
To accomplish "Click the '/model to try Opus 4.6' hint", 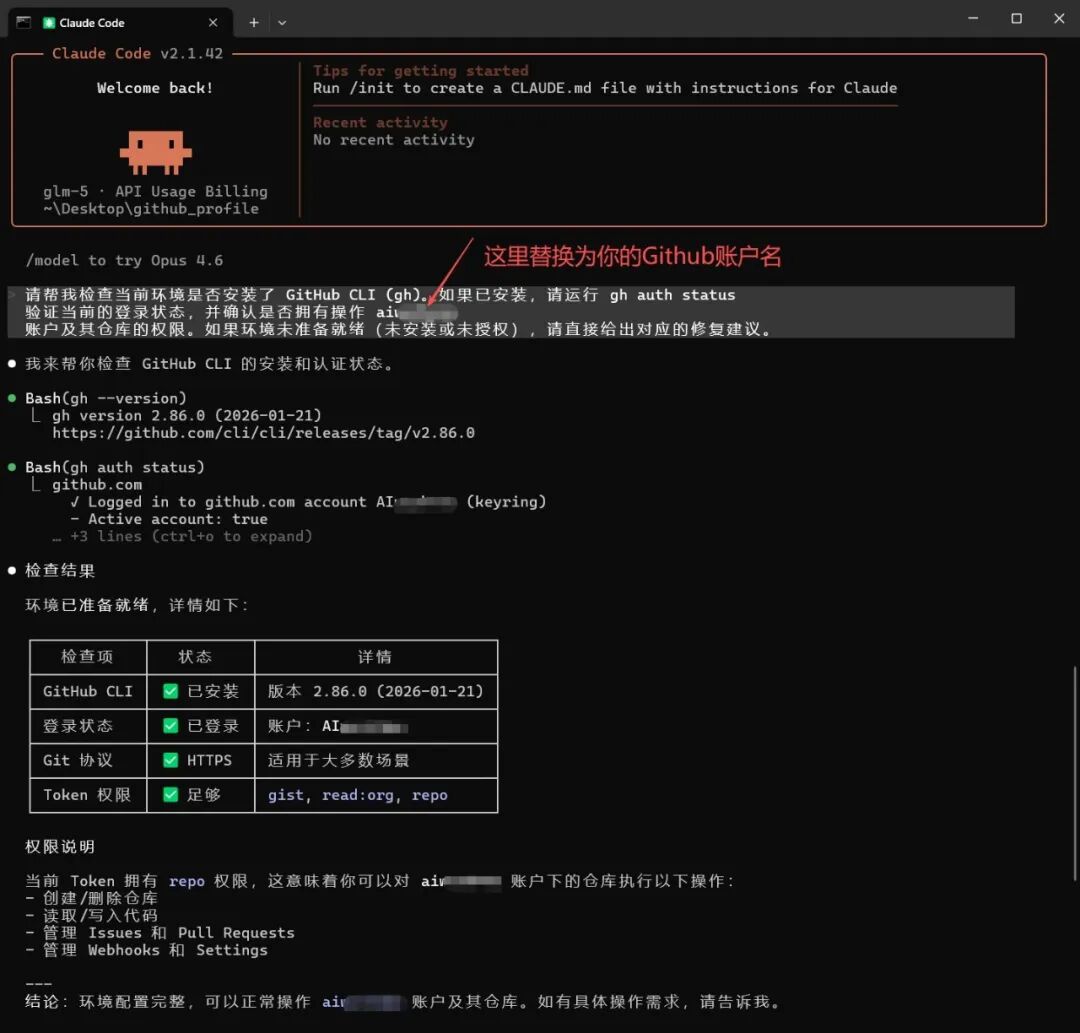I will [x=124, y=260].
